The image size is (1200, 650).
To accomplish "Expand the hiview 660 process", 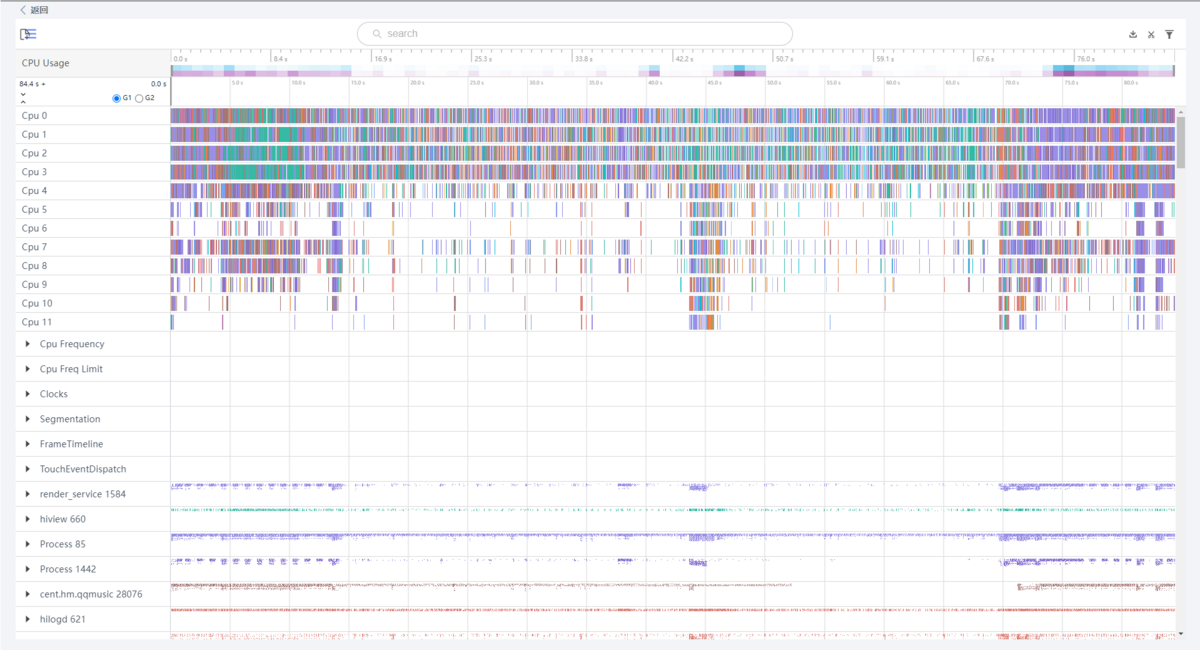I will pos(28,519).
